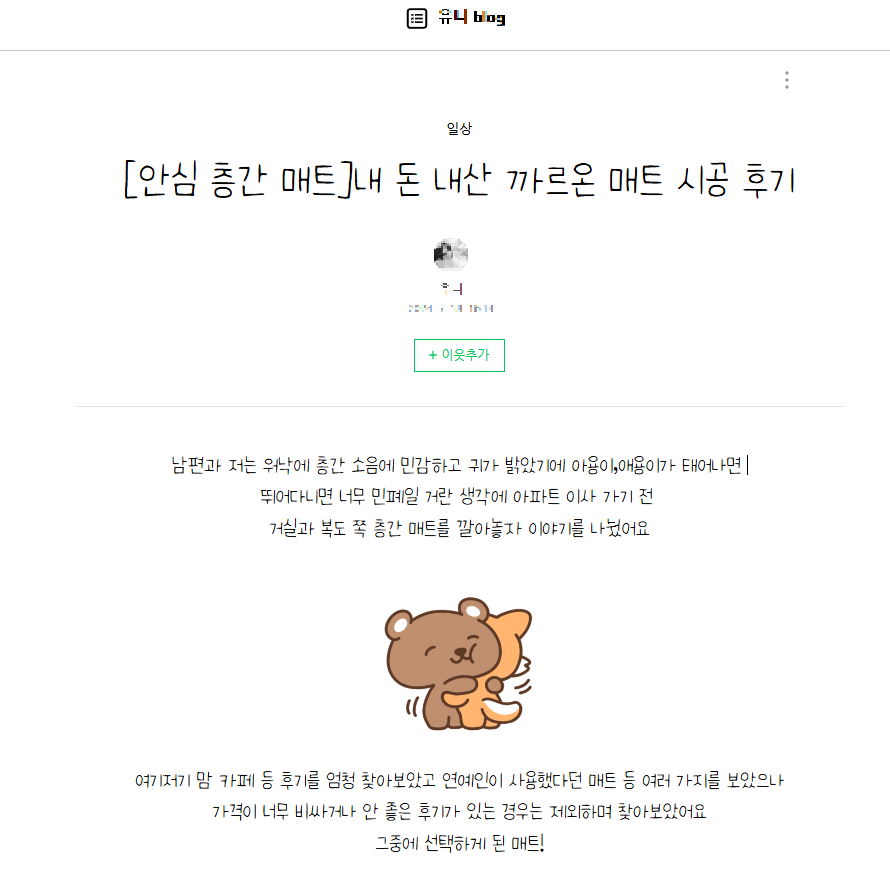Click the line starting with 뛰어다니면 너무
The image size is (890, 892).
(456, 497)
